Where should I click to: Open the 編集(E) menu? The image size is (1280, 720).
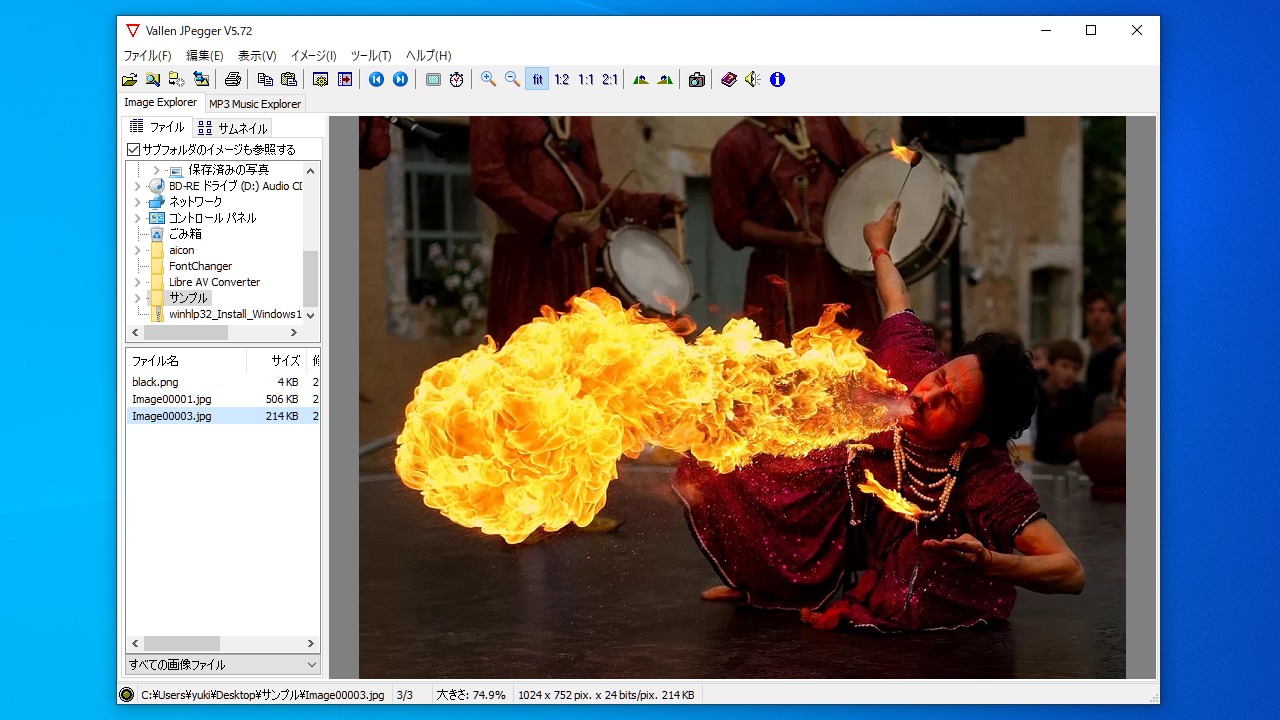tap(205, 56)
